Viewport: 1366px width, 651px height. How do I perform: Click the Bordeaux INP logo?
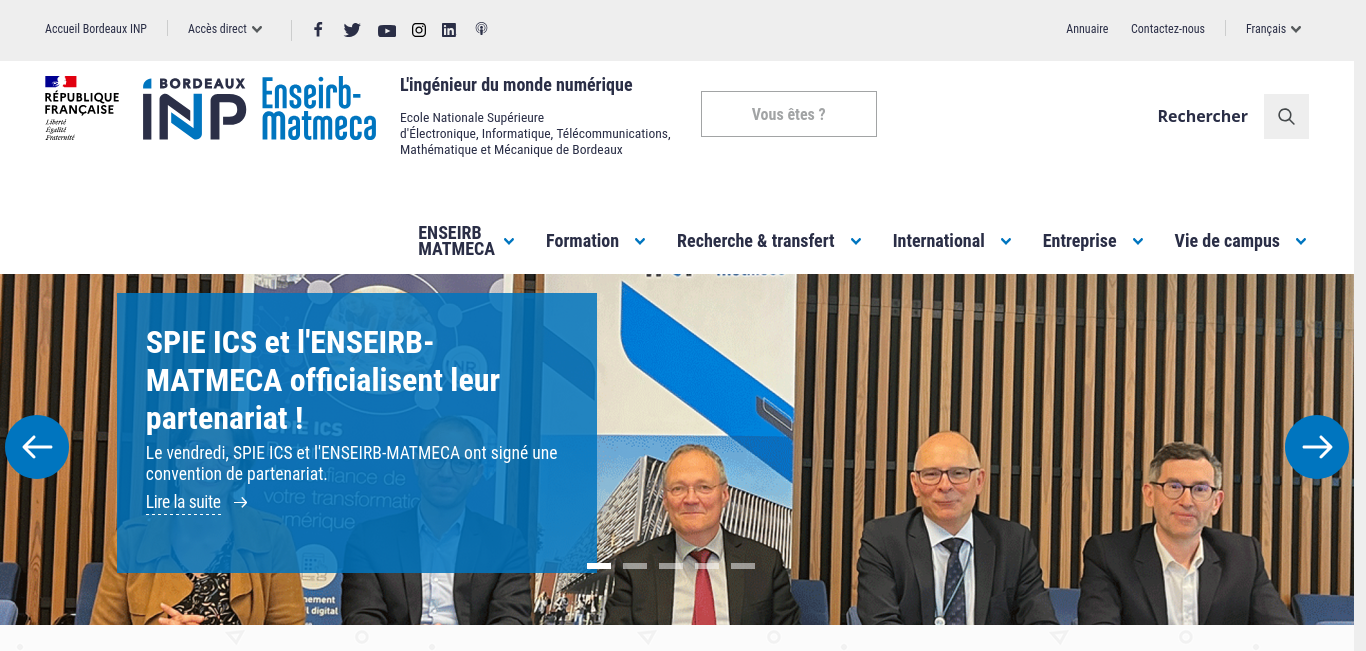point(194,109)
